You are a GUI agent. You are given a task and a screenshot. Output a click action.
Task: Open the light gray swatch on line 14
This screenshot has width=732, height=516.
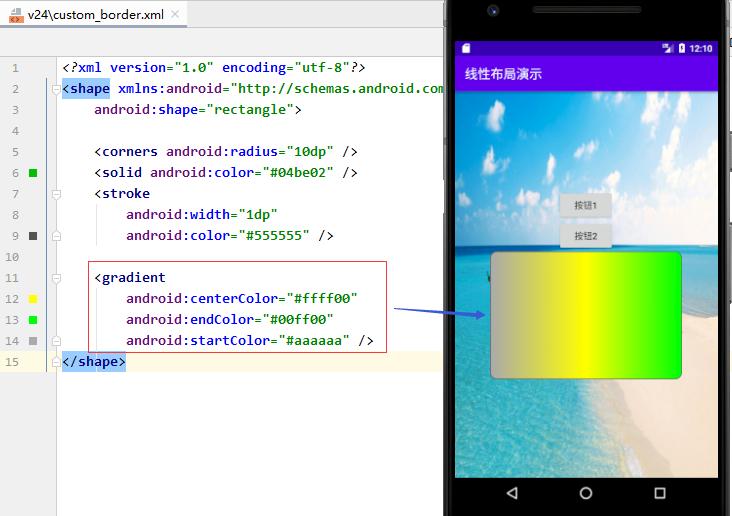tap(33, 341)
